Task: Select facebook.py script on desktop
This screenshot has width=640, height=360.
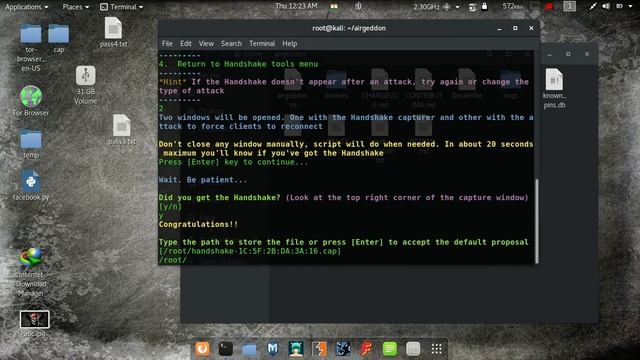Action: [31, 186]
